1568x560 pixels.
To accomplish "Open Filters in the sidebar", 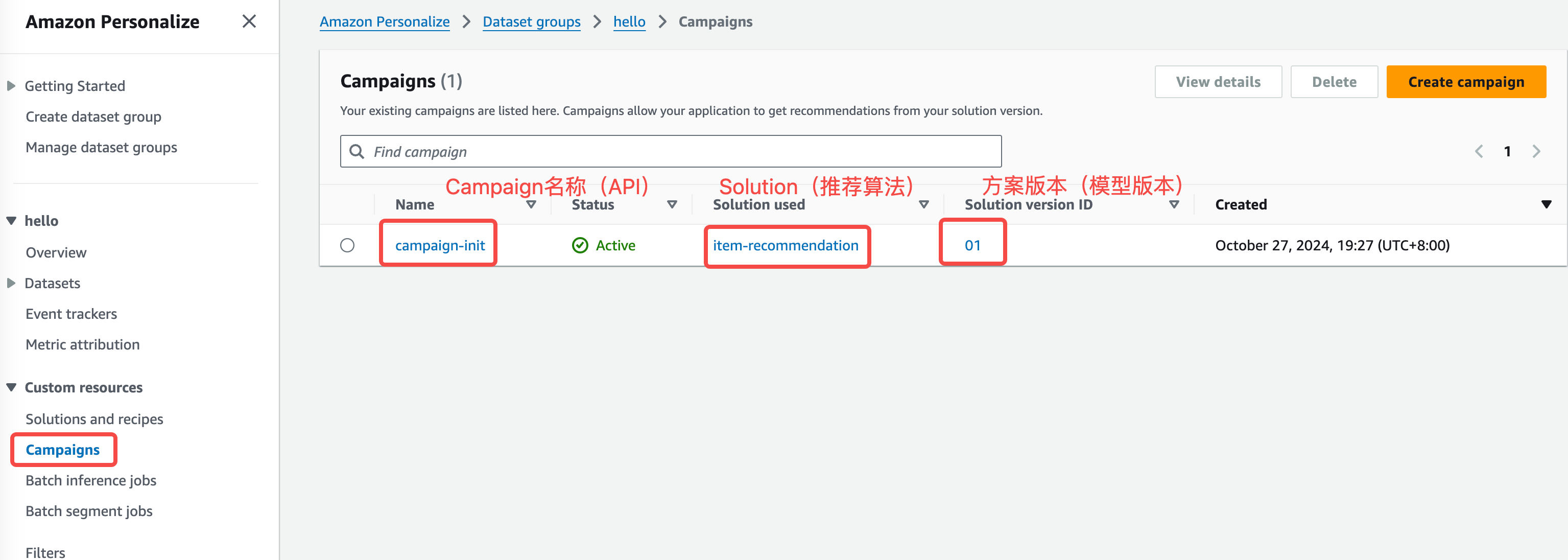I will 45,552.
